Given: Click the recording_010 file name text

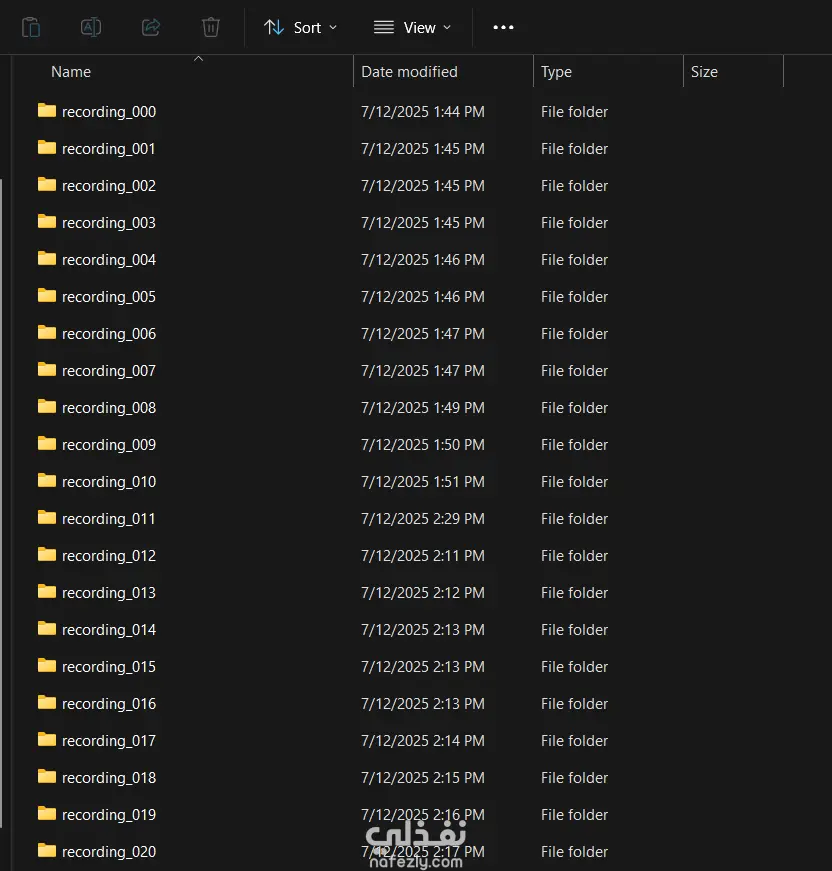Looking at the screenshot, I should [109, 482].
